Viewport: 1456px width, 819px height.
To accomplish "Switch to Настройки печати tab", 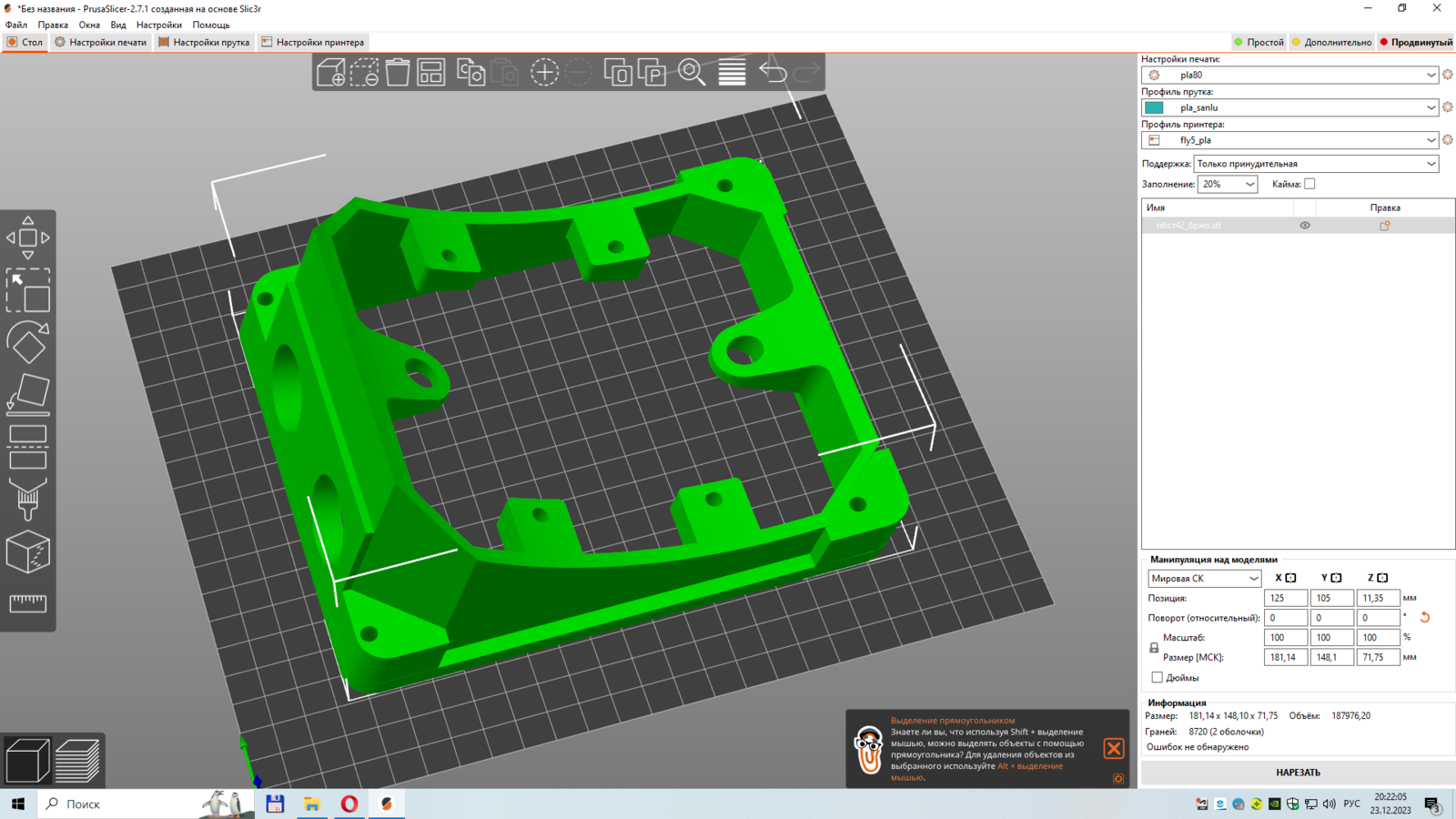I will [x=100, y=42].
